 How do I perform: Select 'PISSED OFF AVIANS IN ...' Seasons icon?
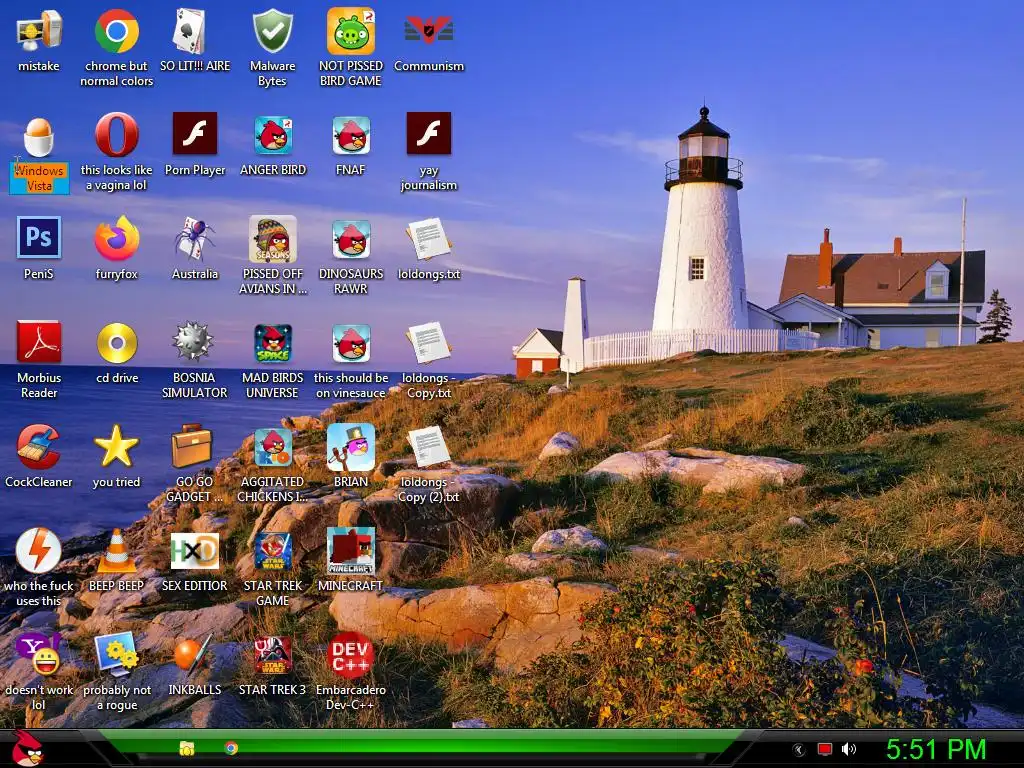click(x=272, y=239)
